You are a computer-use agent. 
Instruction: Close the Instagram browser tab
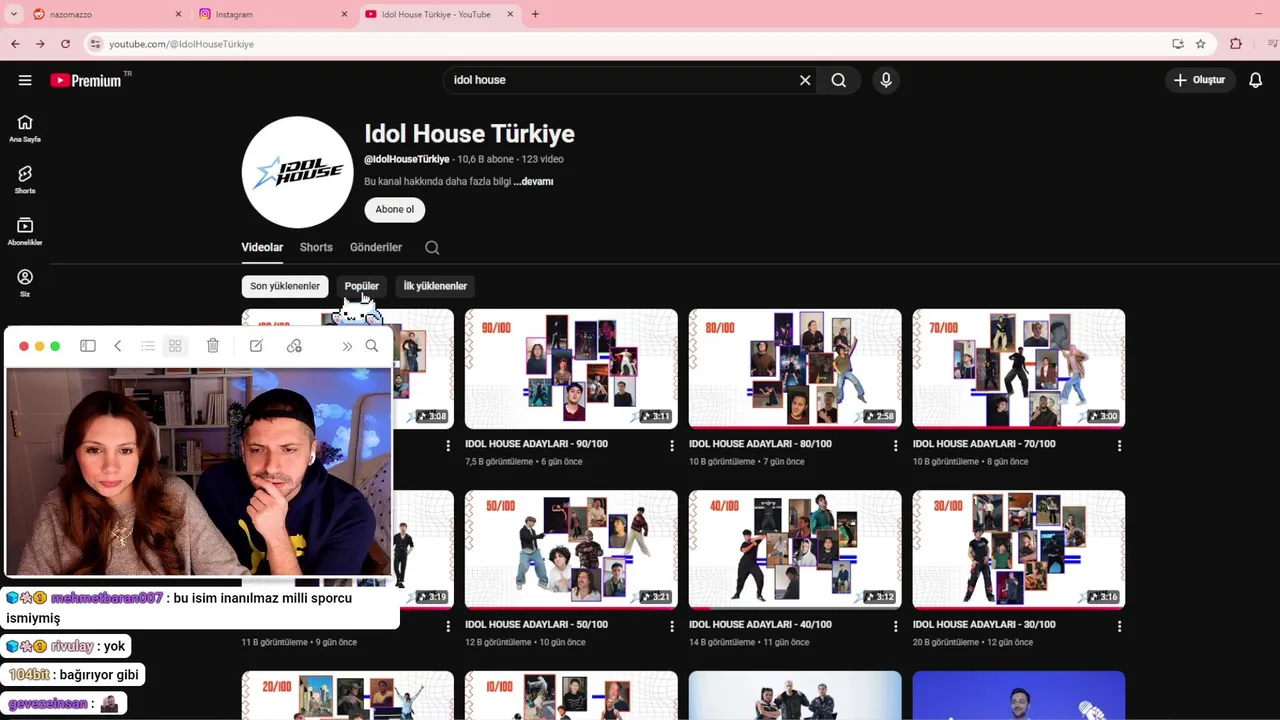tap(345, 14)
